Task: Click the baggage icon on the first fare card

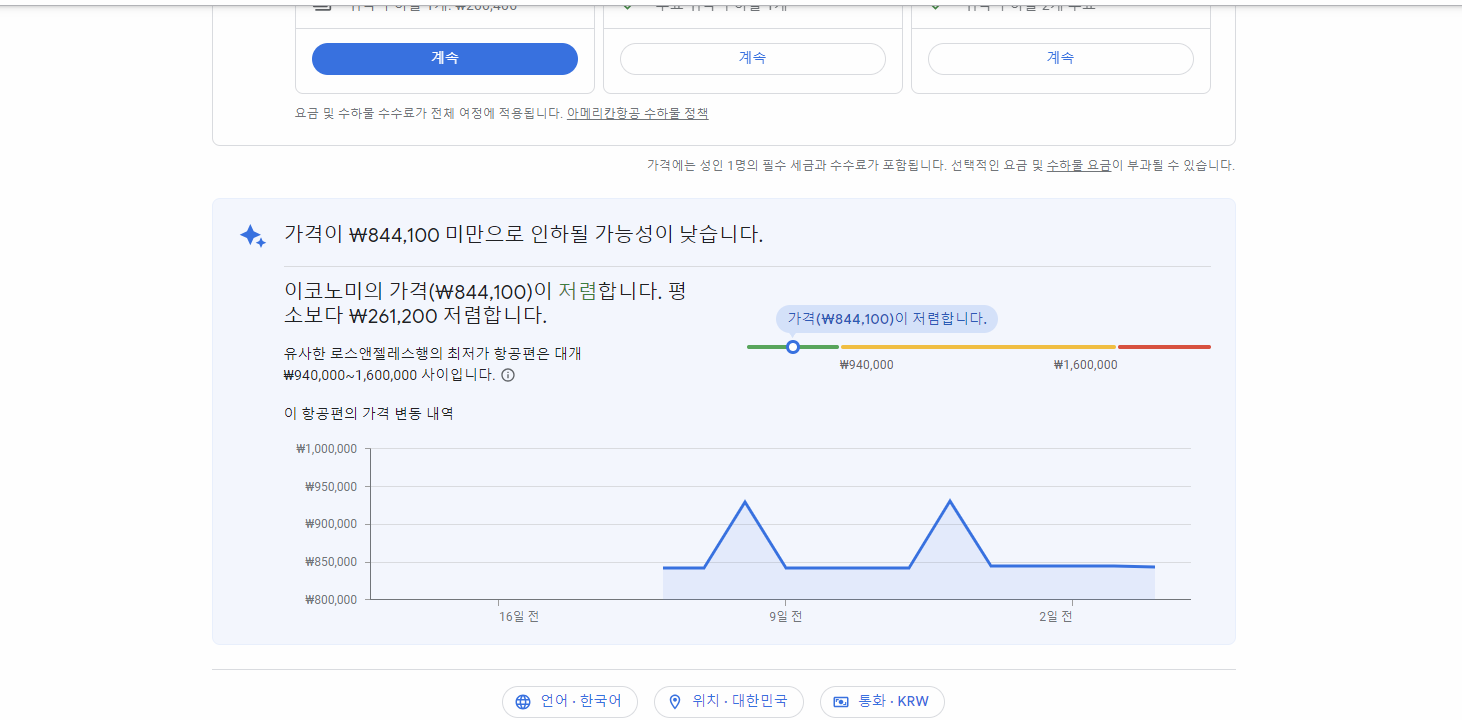Action: (x=320, y=6)
